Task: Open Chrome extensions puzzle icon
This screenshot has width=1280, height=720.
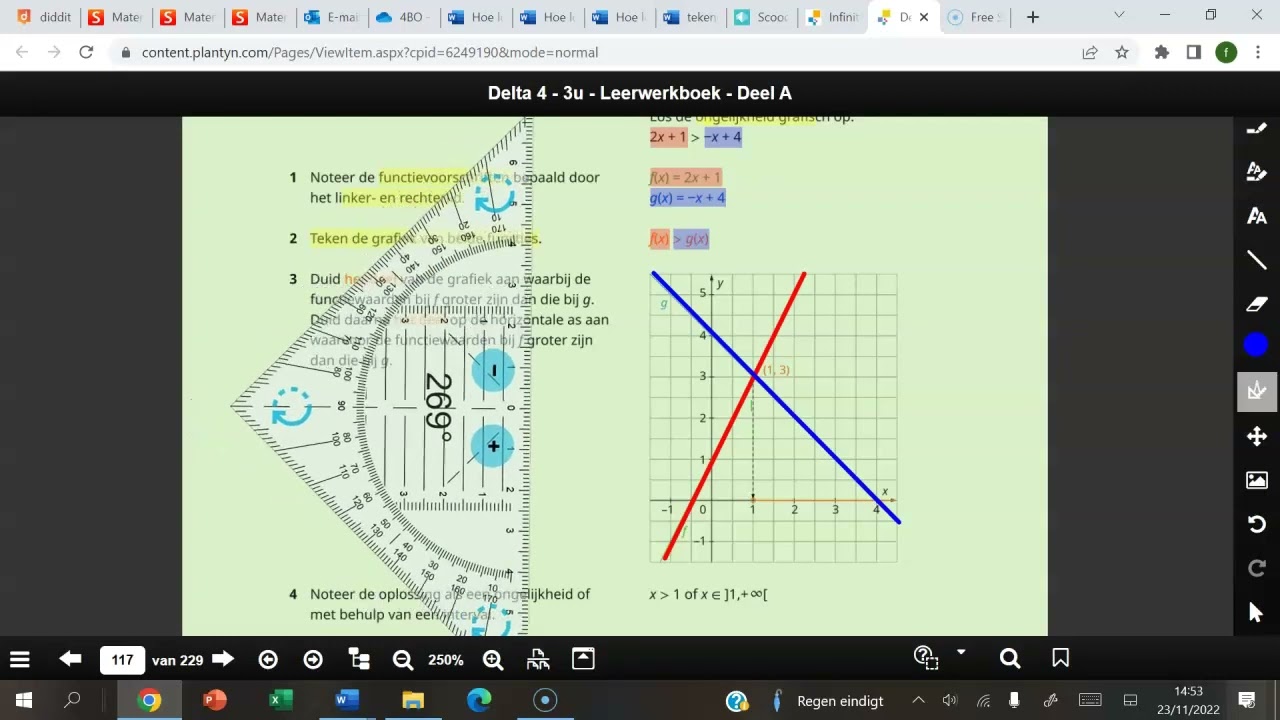Action: [1161, 52]
